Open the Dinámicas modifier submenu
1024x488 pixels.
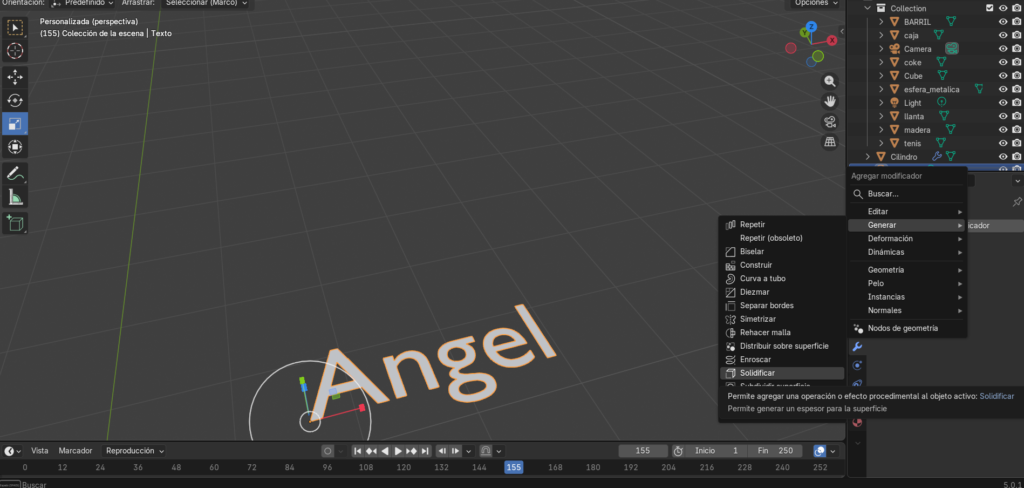coord(907,252)
